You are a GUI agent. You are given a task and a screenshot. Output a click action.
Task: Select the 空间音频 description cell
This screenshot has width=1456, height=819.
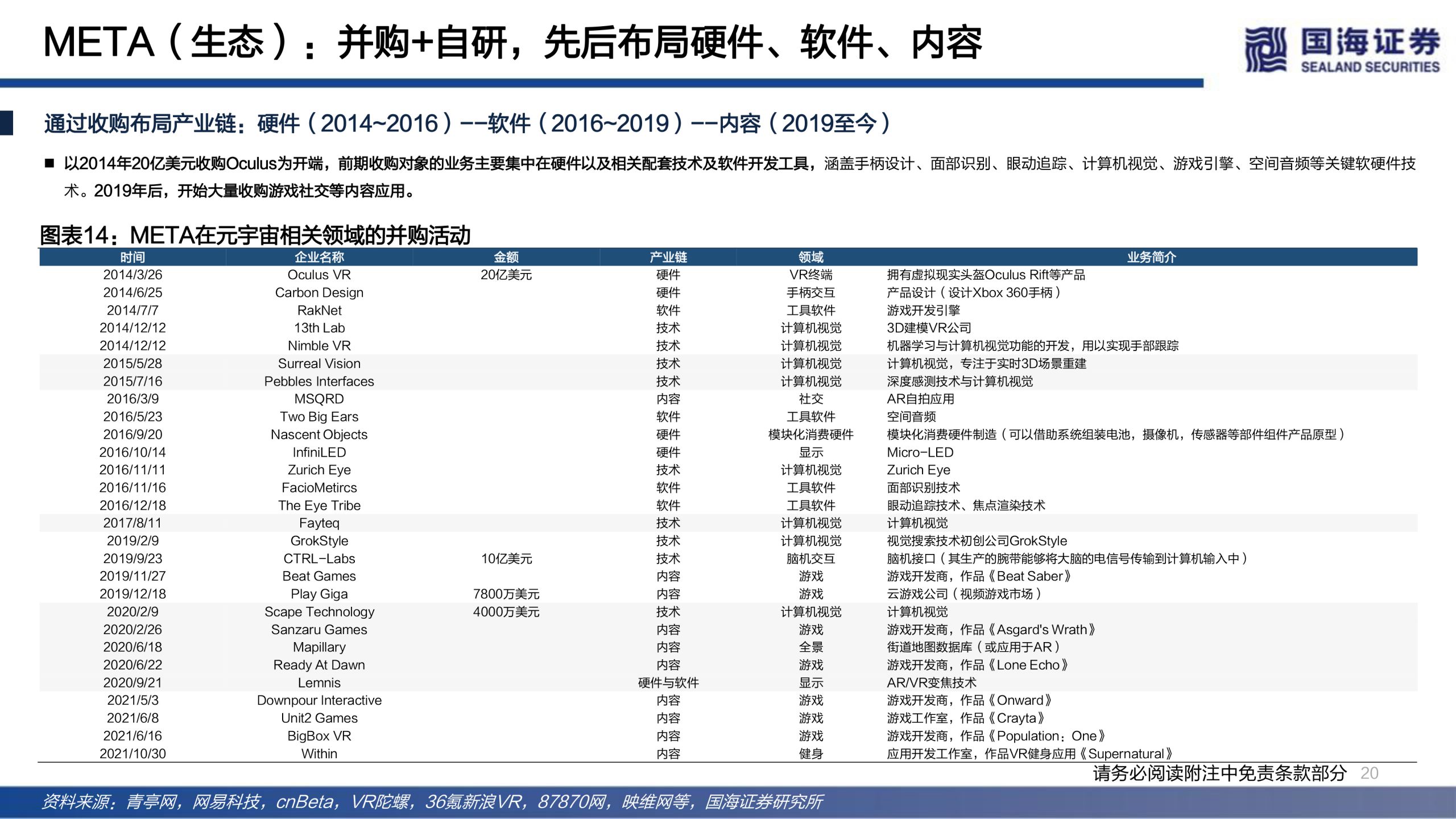tap(911, 416)
